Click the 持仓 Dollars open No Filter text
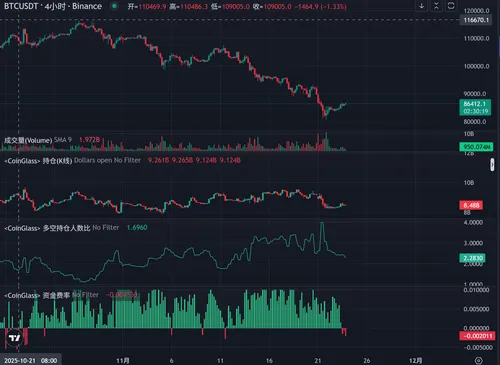500x365 pixels. pos(107,160)
